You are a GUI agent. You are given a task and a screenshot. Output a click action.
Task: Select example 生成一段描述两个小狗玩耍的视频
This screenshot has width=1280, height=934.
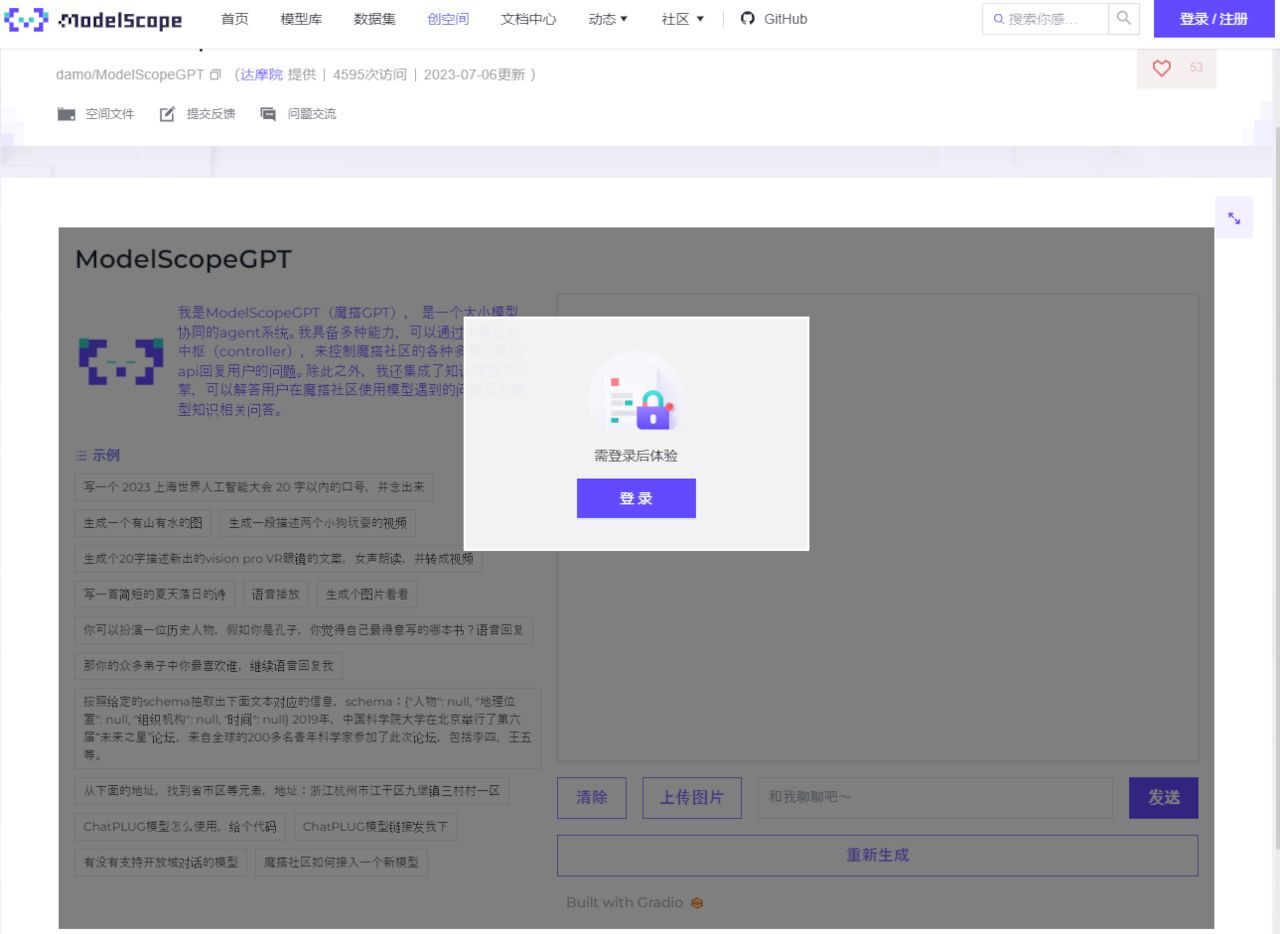tap(318, 523)
